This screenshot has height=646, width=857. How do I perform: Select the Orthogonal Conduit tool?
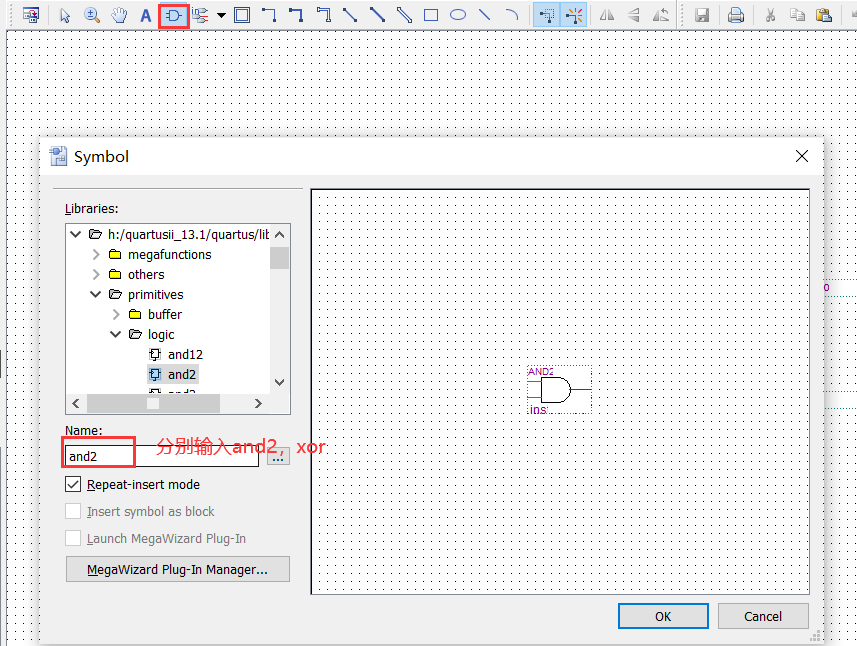click(x=324, y=15)
